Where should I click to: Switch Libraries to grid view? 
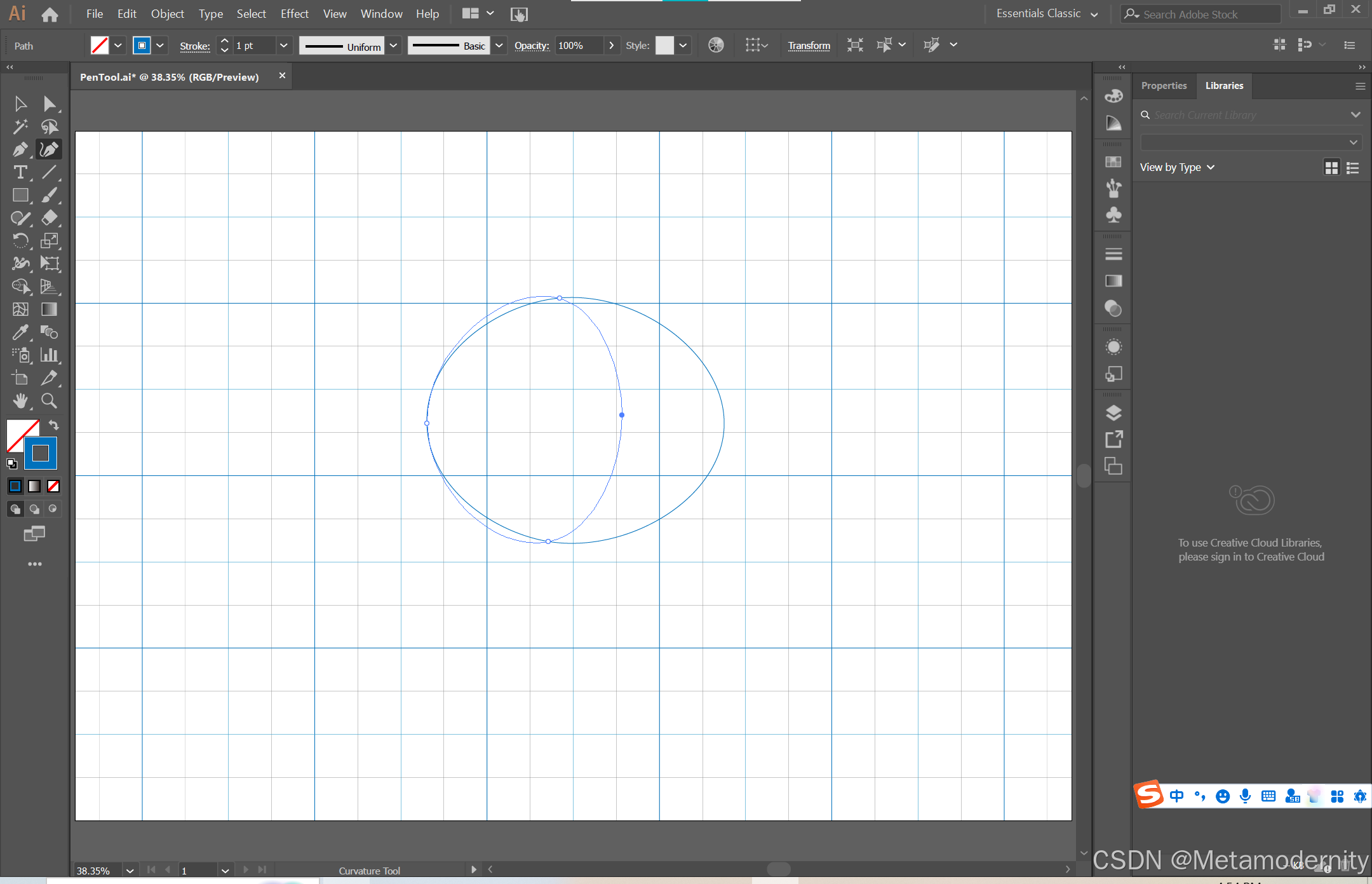1331,168
